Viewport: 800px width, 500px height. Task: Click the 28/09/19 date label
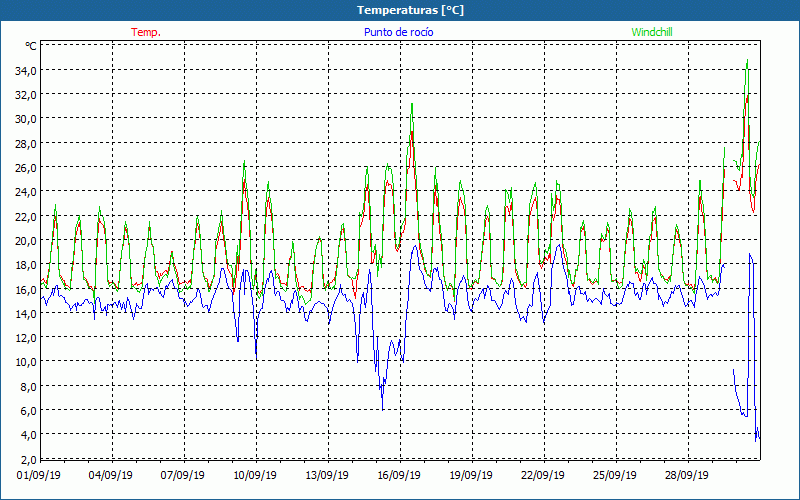pos(687,475)
